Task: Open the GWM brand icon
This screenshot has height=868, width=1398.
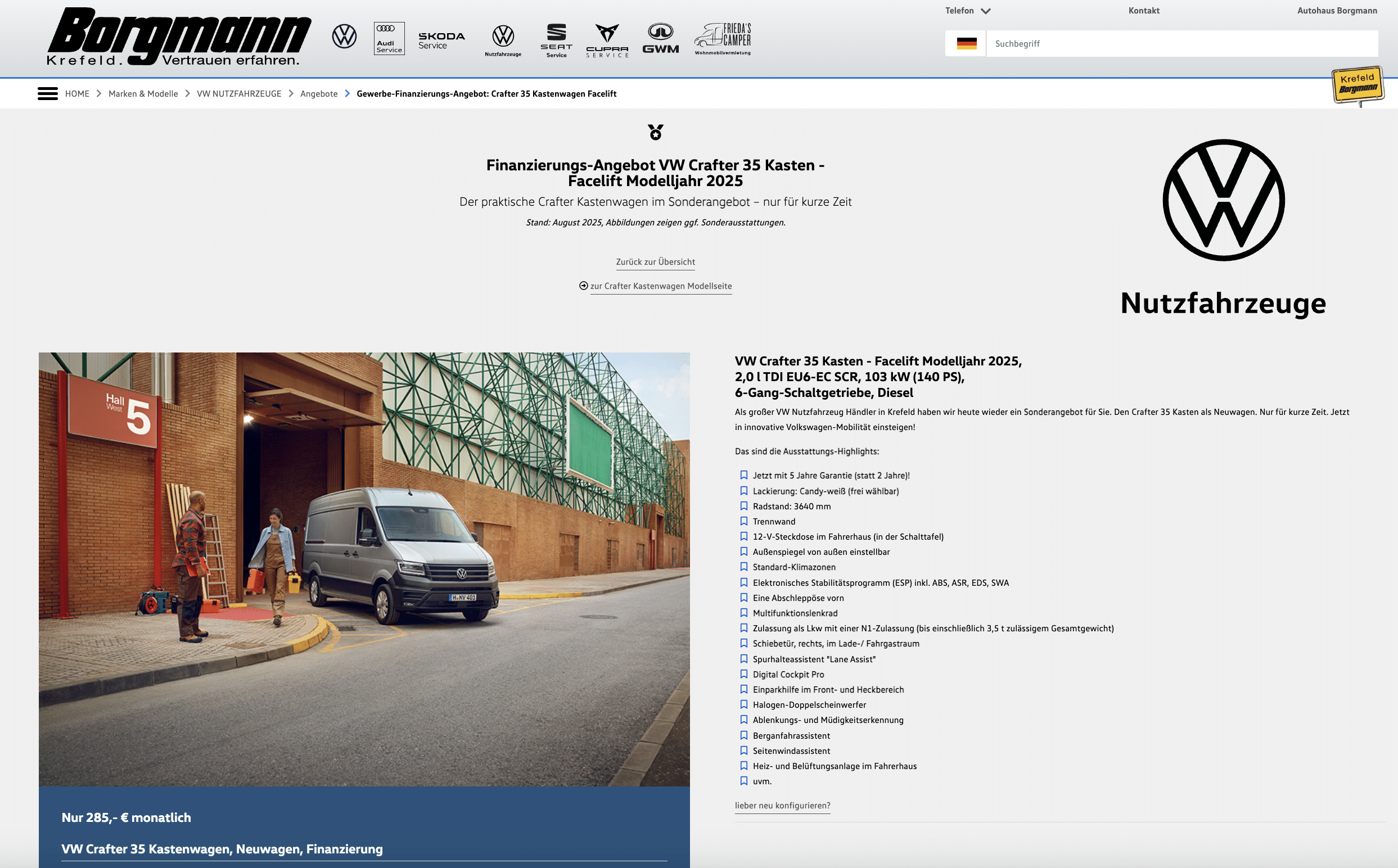Action: click(660, 38)
